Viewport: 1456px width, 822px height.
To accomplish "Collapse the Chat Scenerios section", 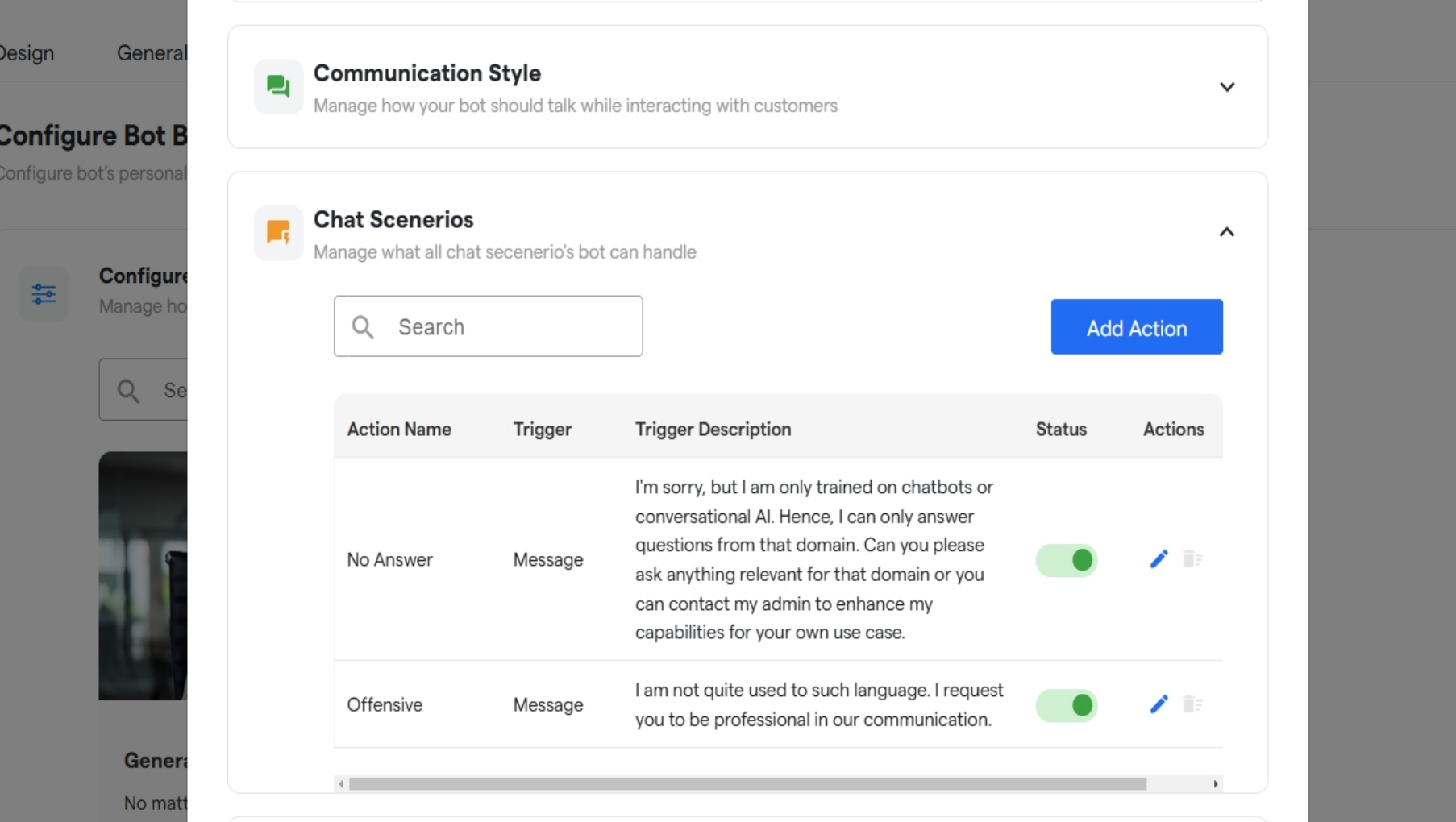I will click(1226, 233).
